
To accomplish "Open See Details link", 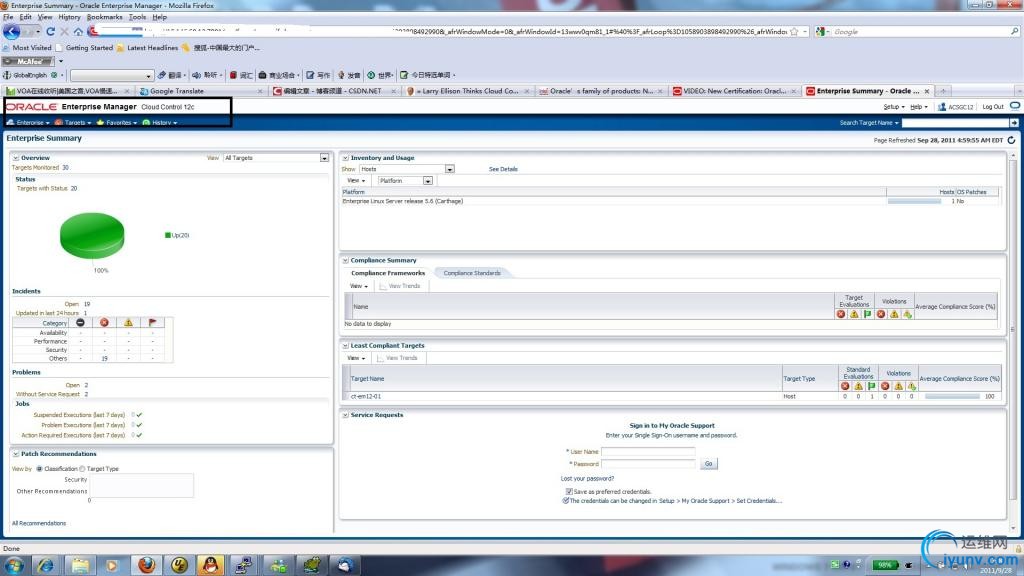I will 503,169.
